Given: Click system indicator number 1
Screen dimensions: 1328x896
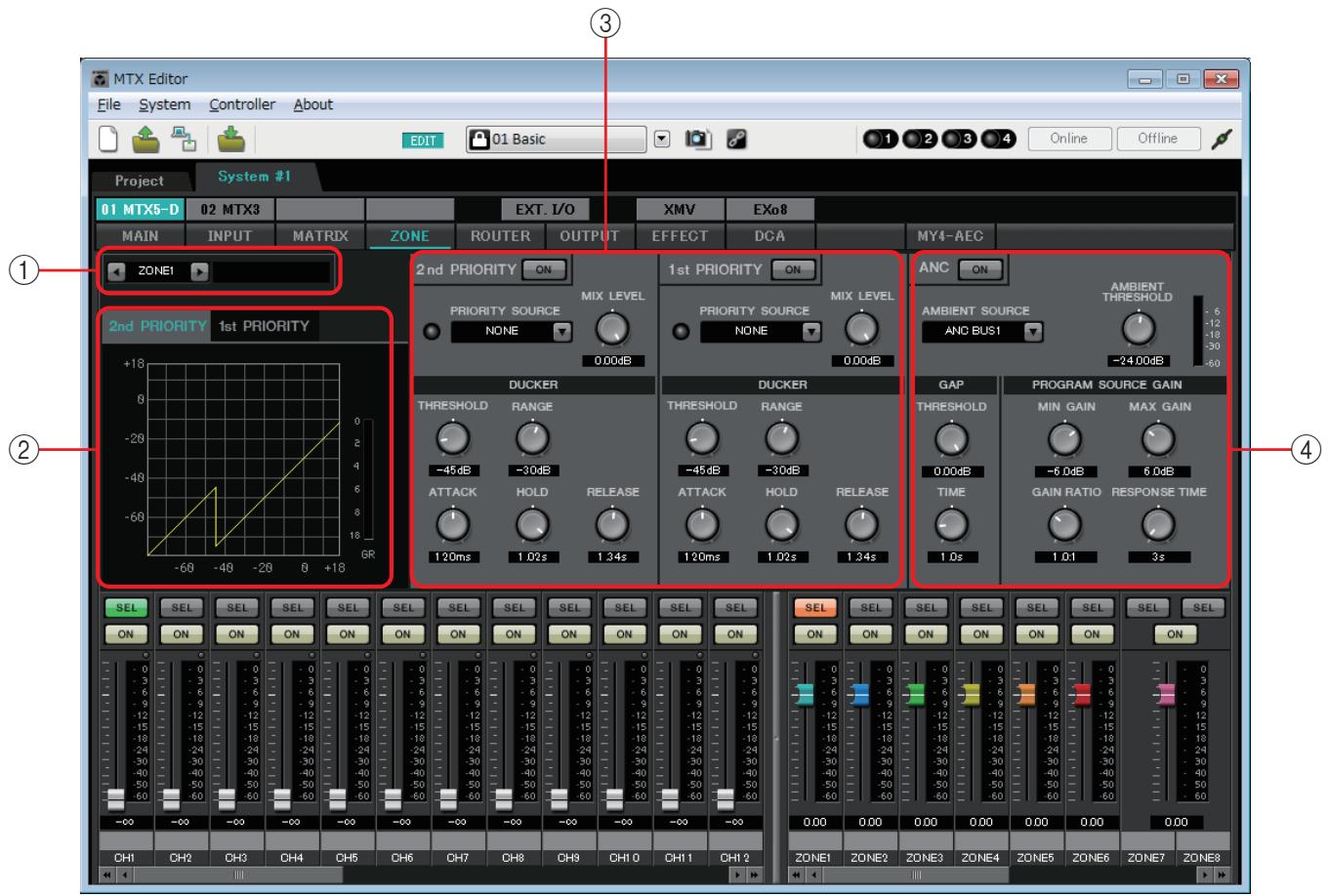Looking at the screenshot, I should click(x=879, y=140).
